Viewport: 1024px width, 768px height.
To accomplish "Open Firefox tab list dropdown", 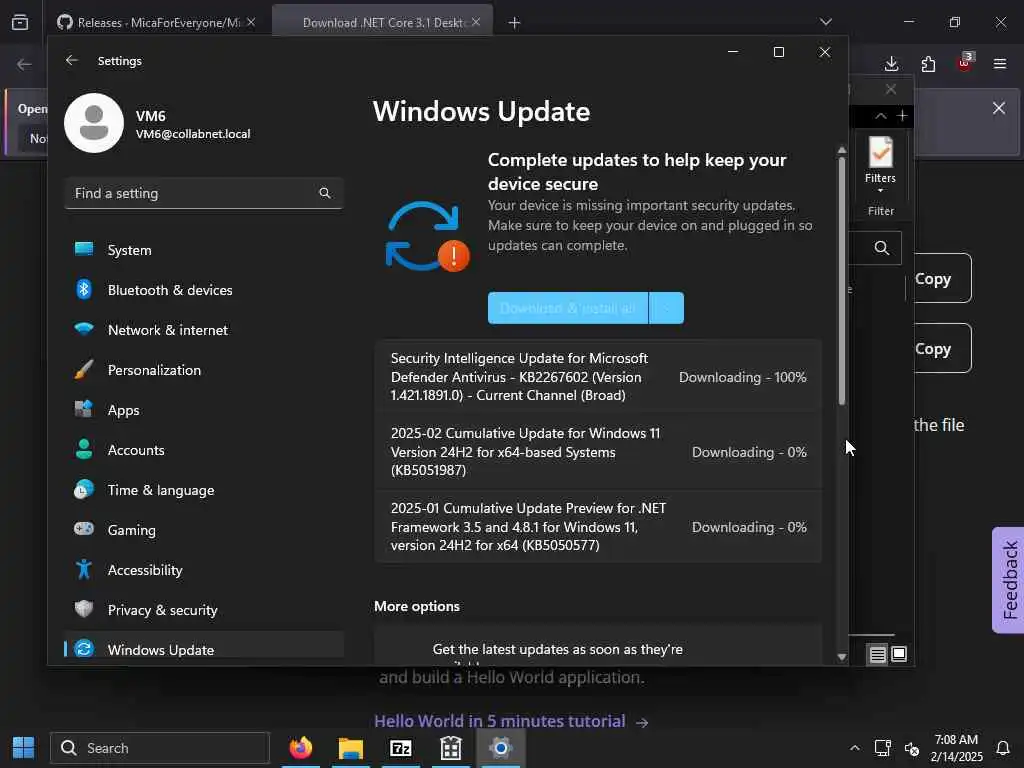I will coord(826,22).
